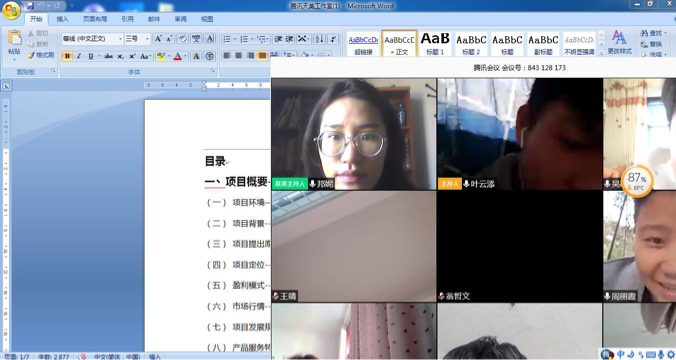Toggle Italic formatting
Screen dimensions: 676x360
pyautogui.click(x=79, y=56)
